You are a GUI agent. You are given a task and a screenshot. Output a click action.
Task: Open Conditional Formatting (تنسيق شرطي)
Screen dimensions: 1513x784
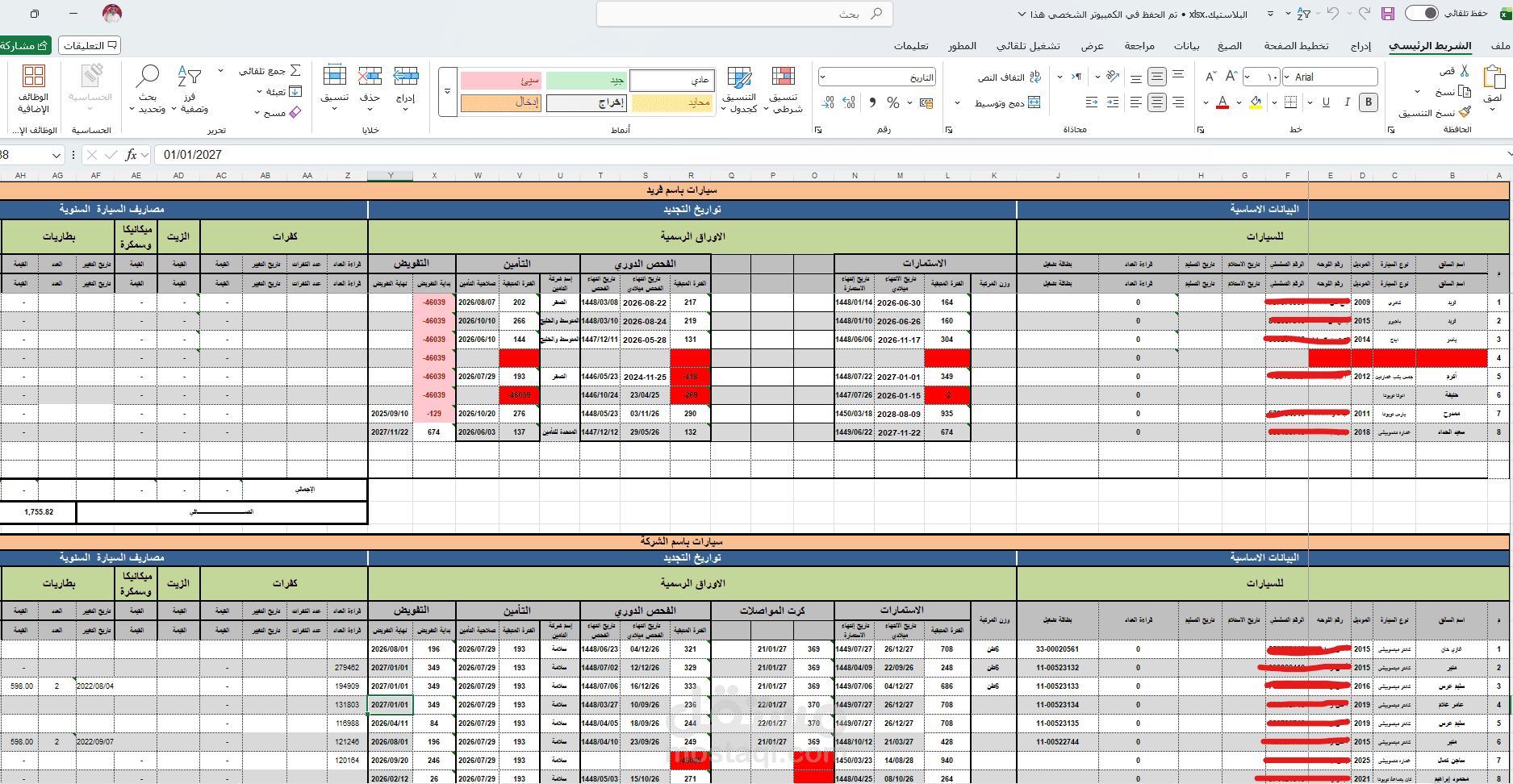[x=784, y=90]
